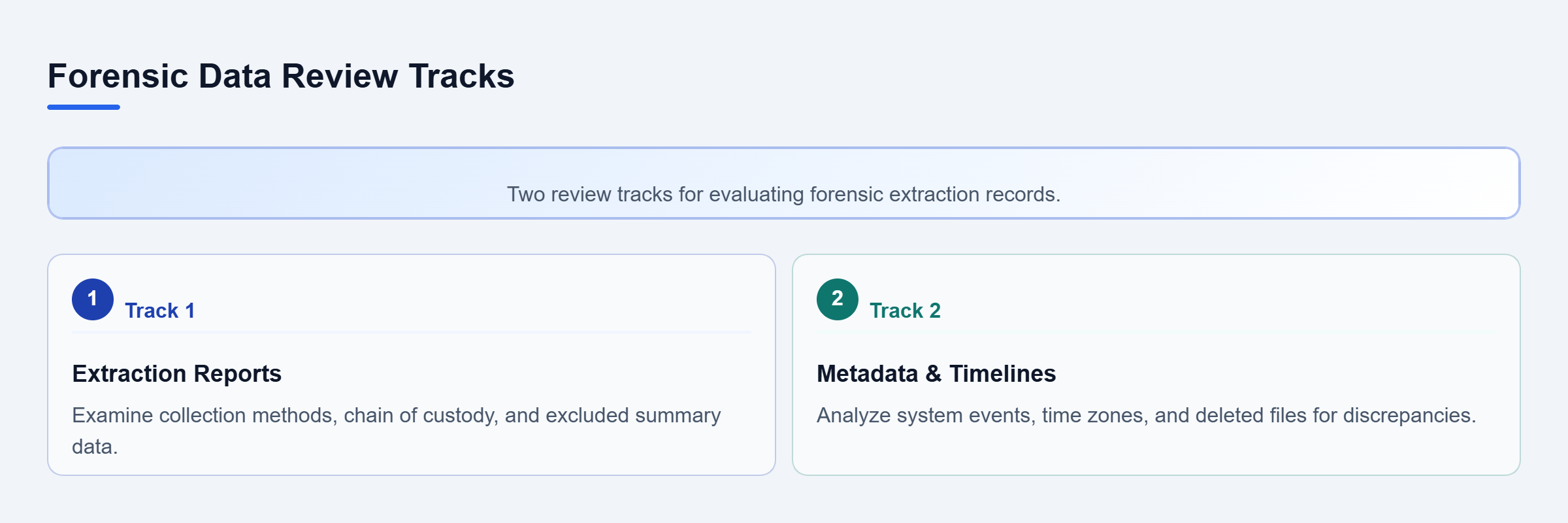Select the Track 2 label

pyautogui.click(x=906, y=311)
